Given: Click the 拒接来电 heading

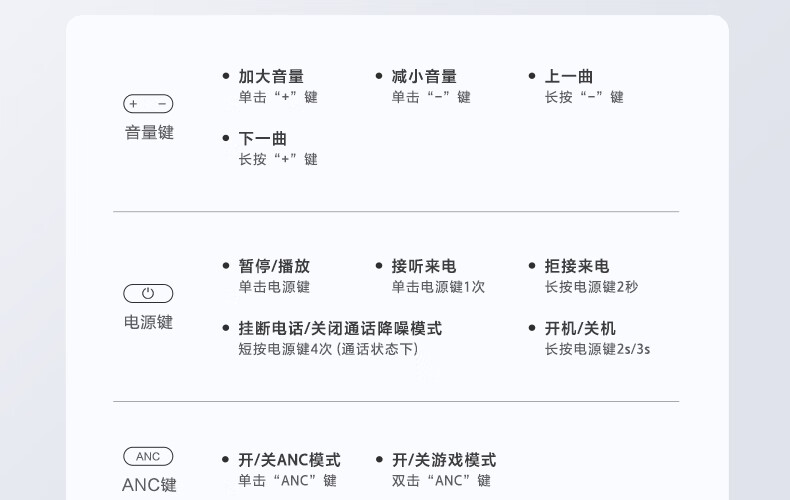Looking at the screenshot, I should click(x=577, y=266).
